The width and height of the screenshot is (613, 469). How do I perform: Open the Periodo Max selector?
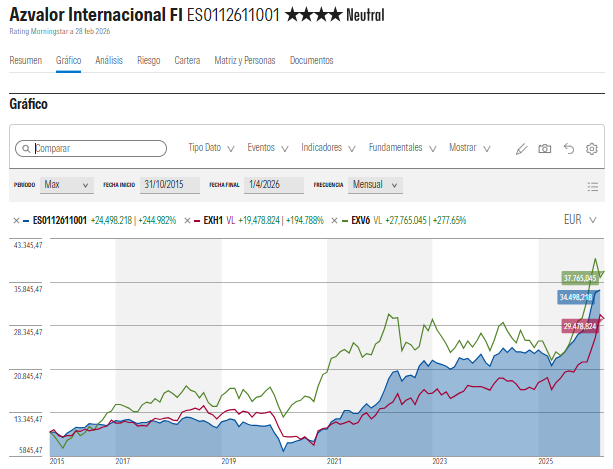(68, 185)
